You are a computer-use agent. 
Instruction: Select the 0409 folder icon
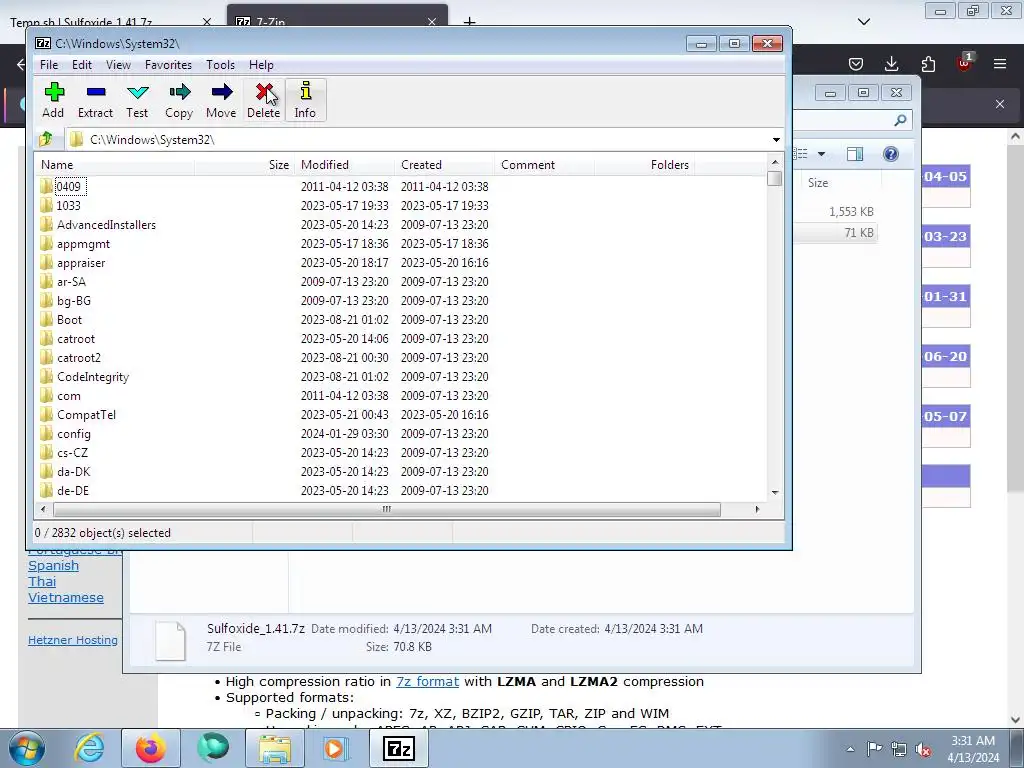click(x=46, y=187)
